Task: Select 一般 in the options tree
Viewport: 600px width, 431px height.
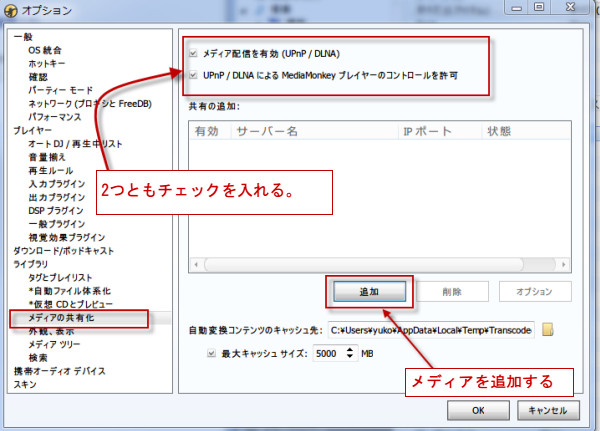Action: (x=23, y=37)
